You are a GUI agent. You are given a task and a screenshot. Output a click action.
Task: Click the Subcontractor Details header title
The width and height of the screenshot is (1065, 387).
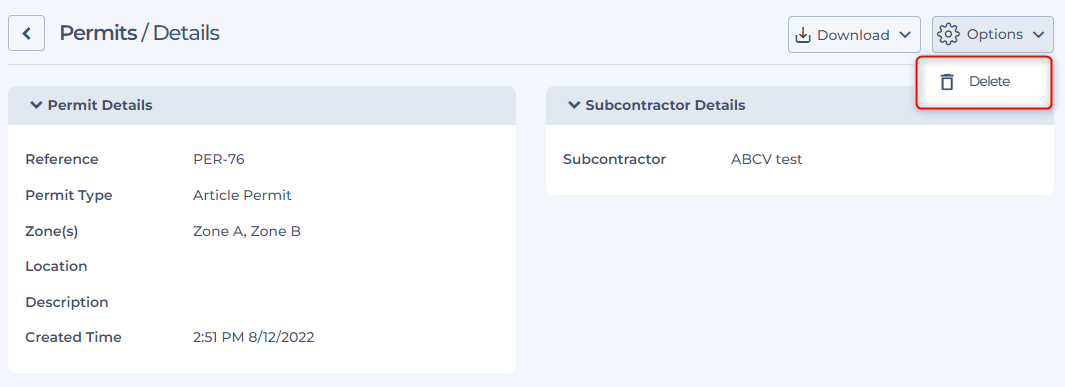(x=665, y=105)
